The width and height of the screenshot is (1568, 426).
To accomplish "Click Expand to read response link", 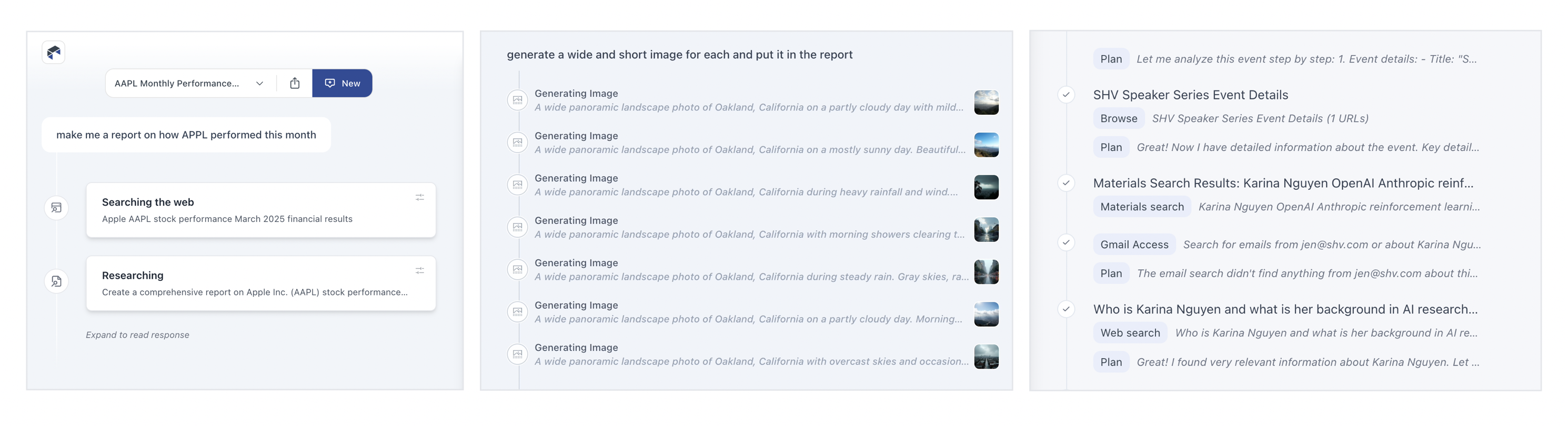I will (137, 334).
